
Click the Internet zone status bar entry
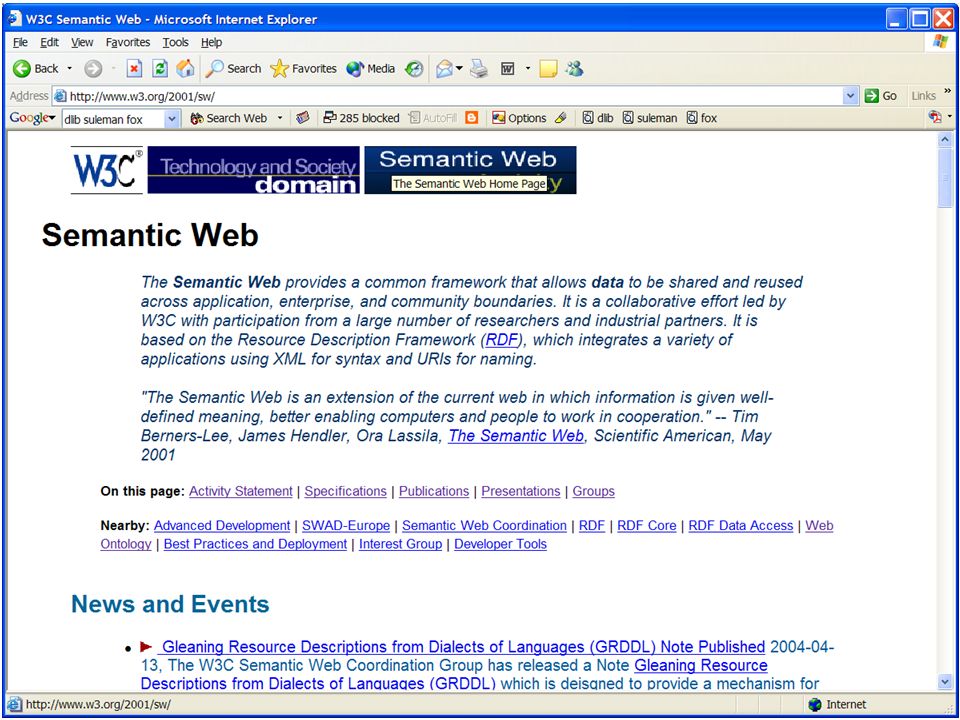click(x=838, y=705)
